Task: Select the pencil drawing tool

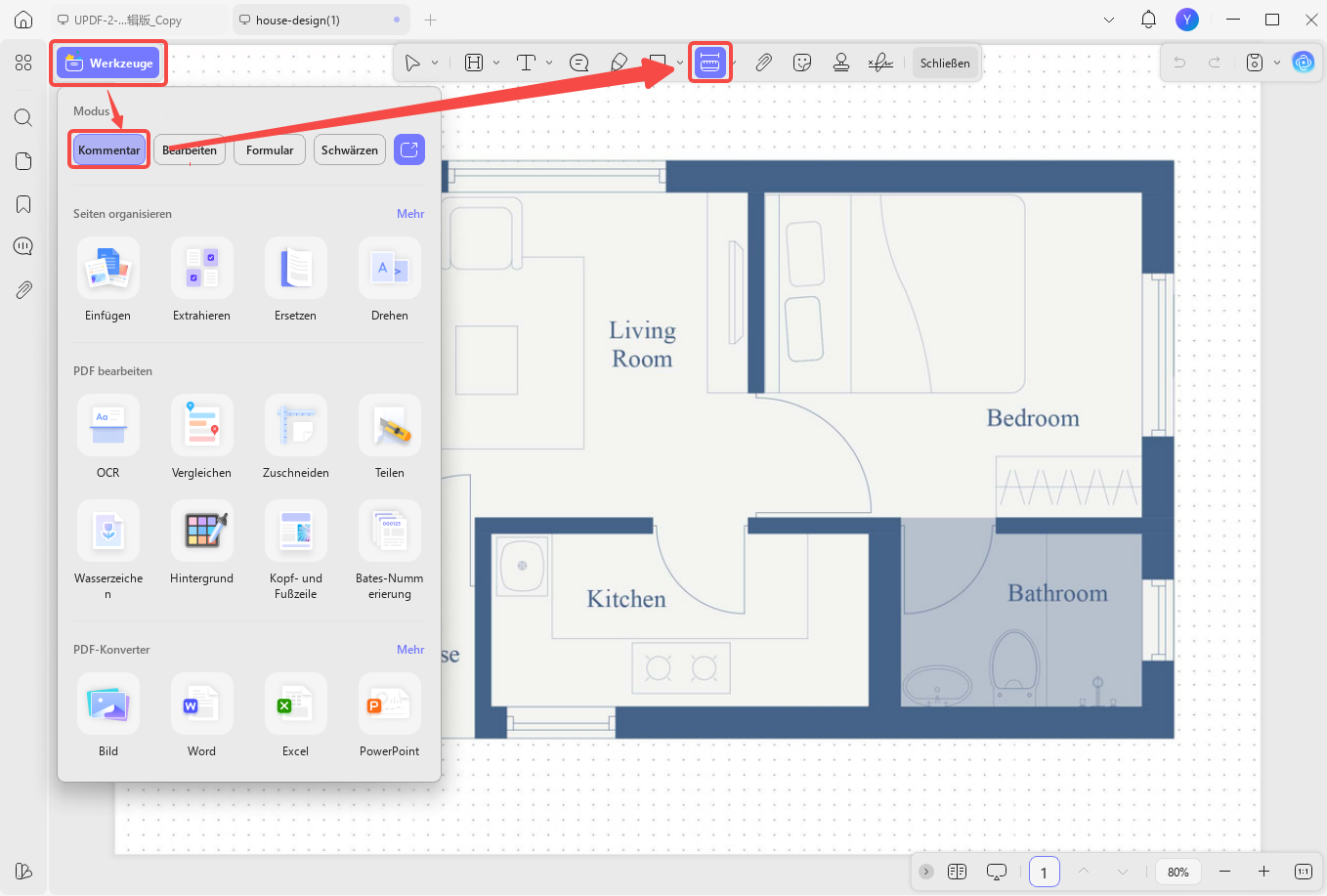Action: pos(619,63)
